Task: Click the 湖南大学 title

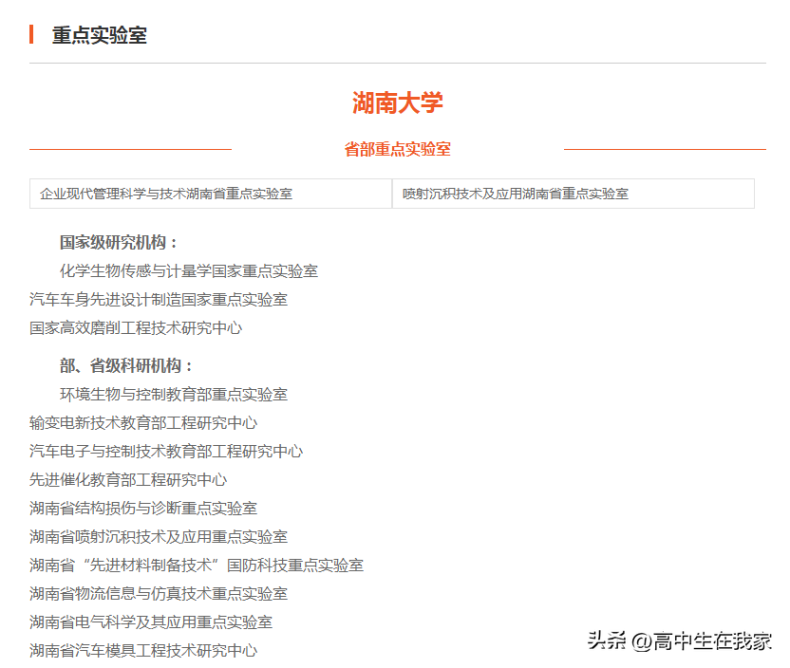Action: [398, 103]
